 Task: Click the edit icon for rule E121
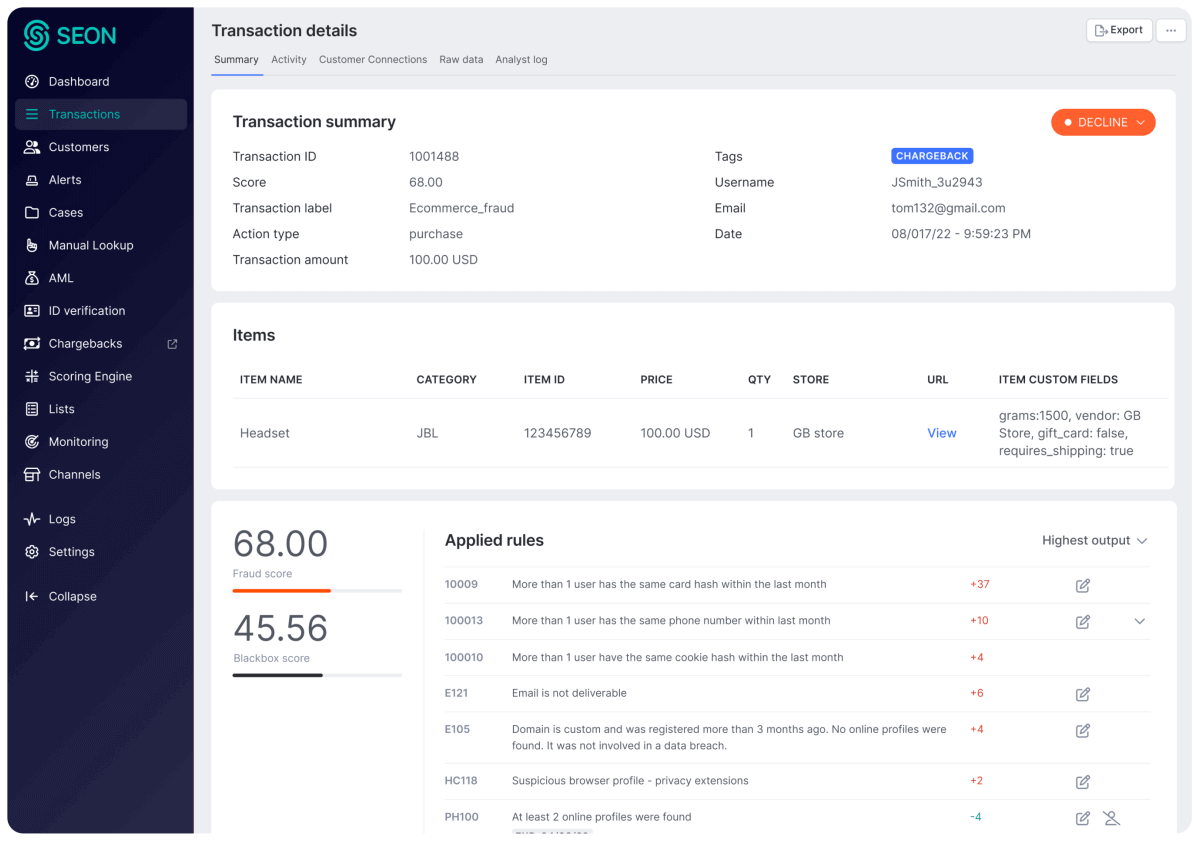(1082, 694)
